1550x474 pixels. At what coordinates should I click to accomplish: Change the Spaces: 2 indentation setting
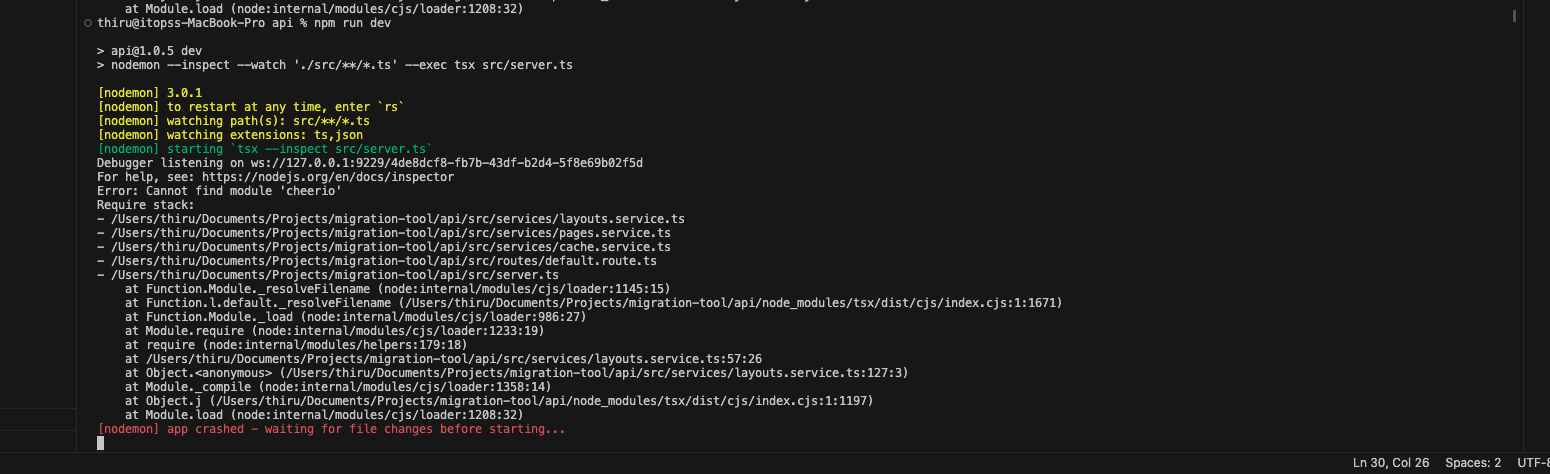click(x=1473, y=463)
